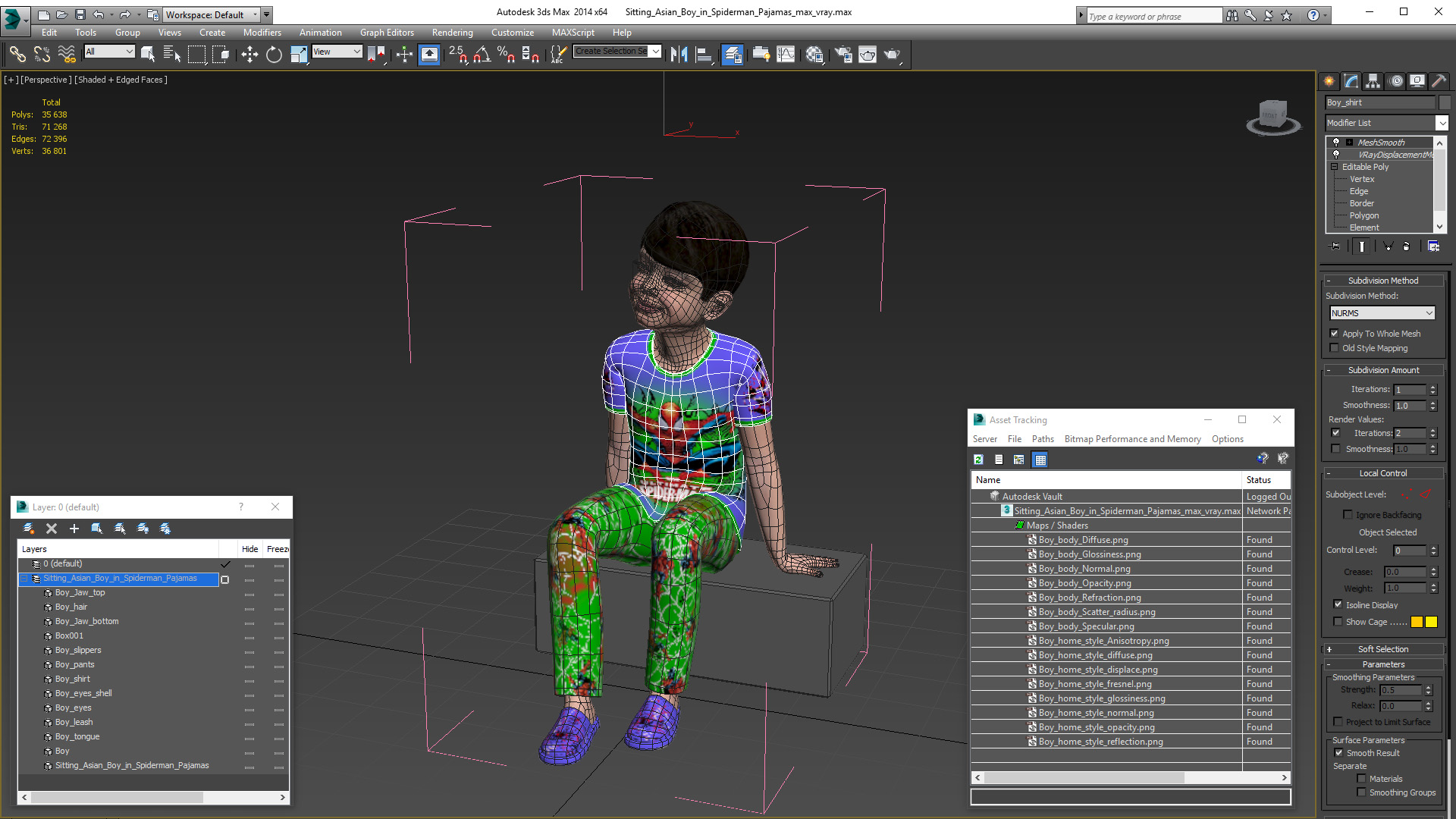Click the Mirror tool icon
This screenshot has width=1456, height=819.
tap(679, 54)
